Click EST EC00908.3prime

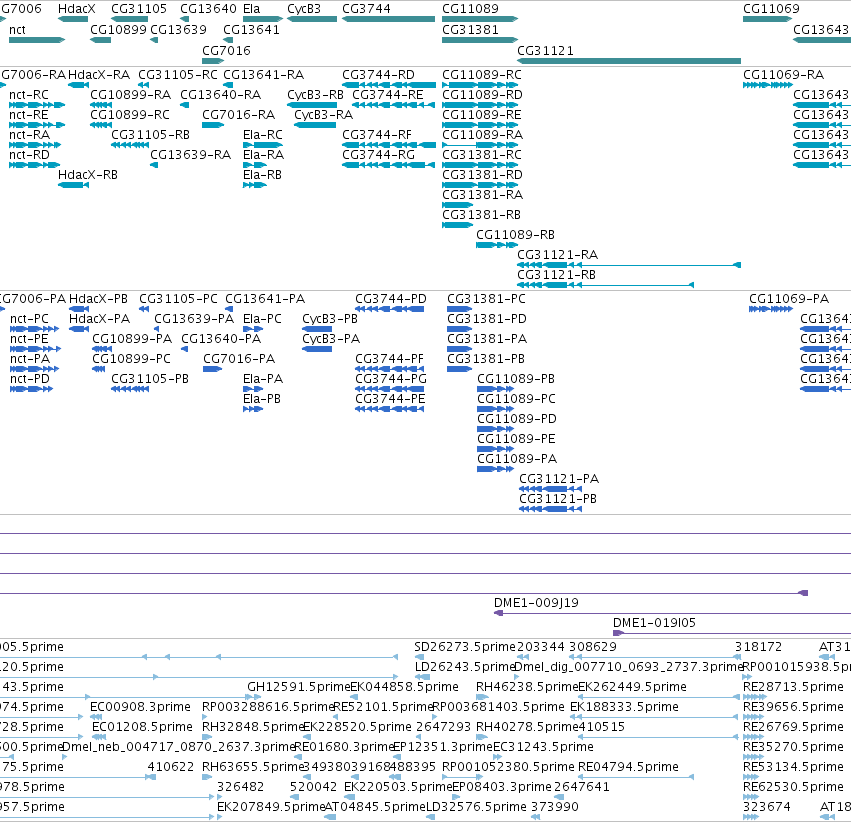[x=140, y=707]
